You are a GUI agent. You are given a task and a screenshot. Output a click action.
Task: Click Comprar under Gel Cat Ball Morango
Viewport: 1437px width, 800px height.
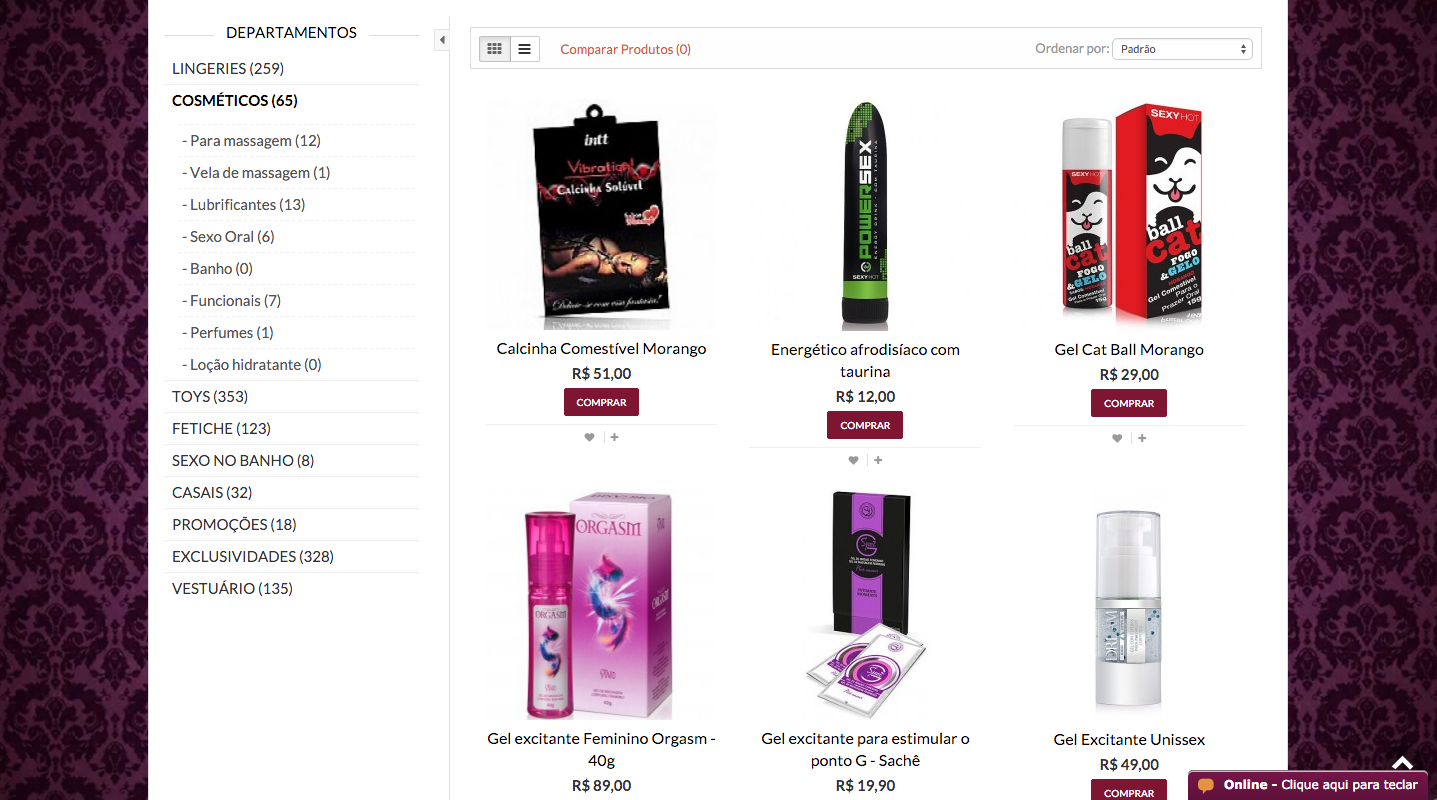coord(1129,403)
